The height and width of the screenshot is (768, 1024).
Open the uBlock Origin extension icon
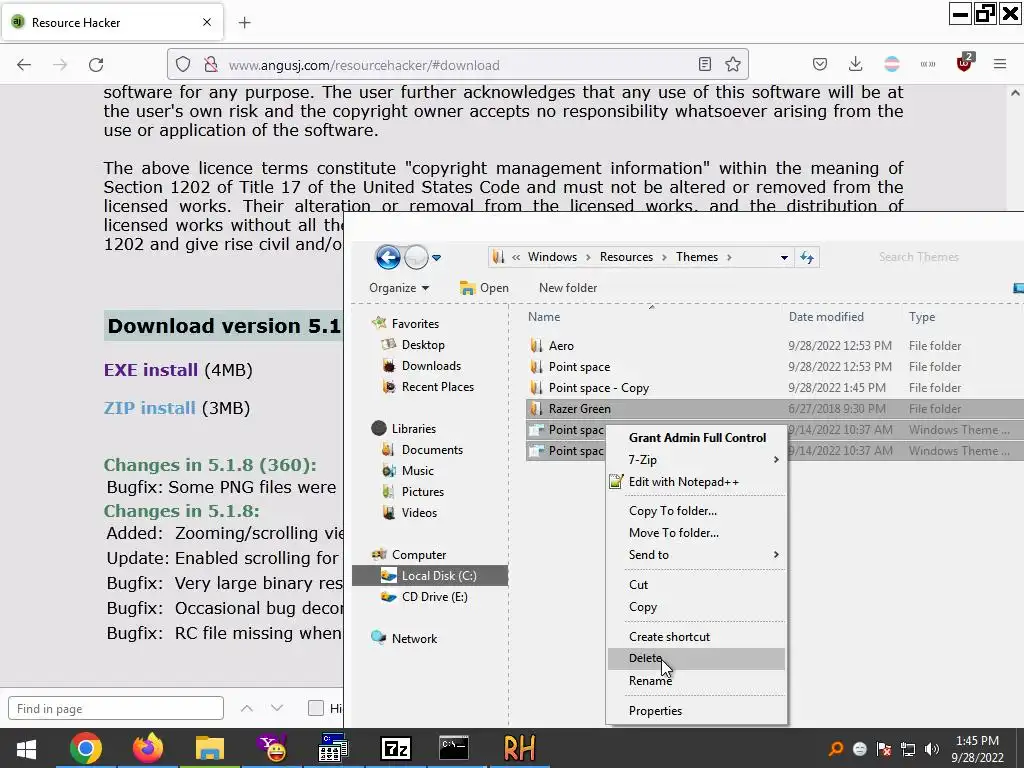(964, 63)
